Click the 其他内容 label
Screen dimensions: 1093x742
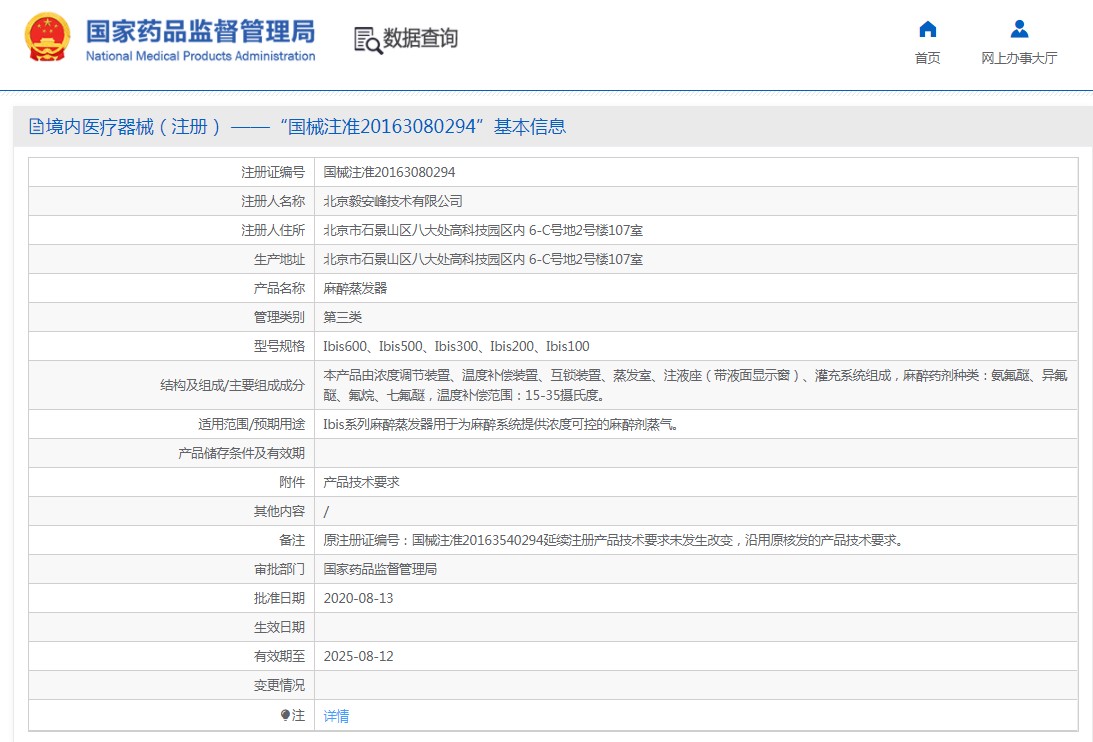280,511
